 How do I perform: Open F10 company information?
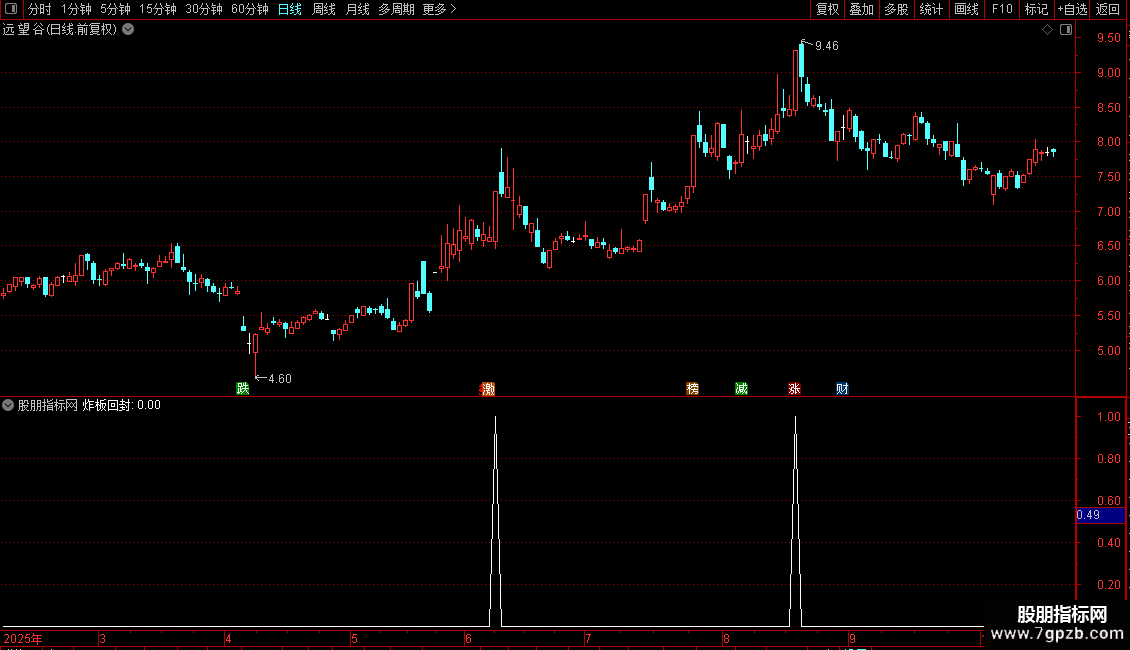[x=1002, y=9]
